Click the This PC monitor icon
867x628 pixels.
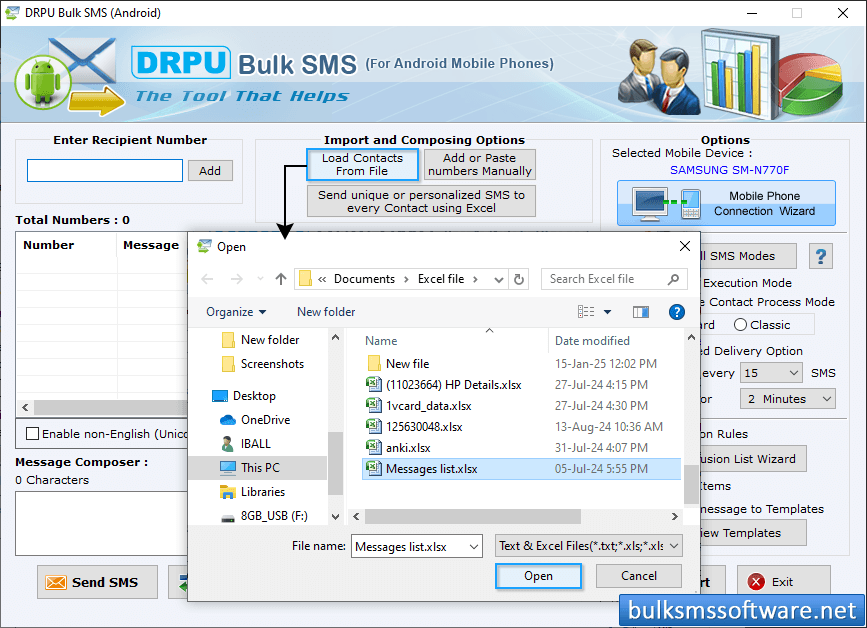tap(228, 468)
